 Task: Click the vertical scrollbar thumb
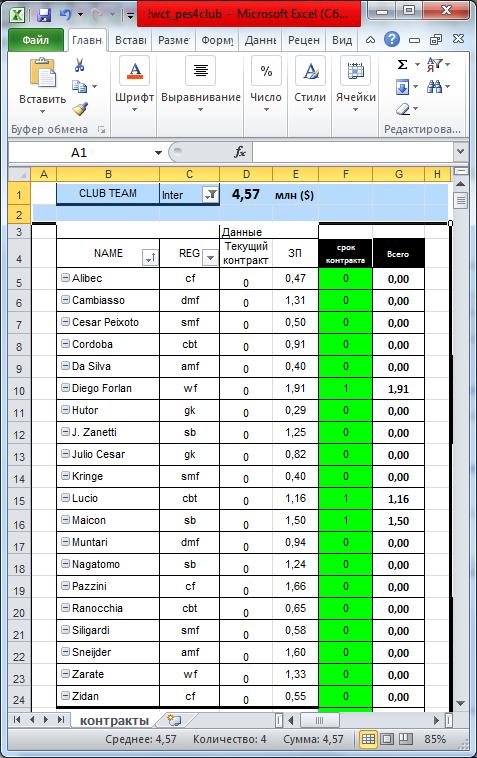point(461,200)
